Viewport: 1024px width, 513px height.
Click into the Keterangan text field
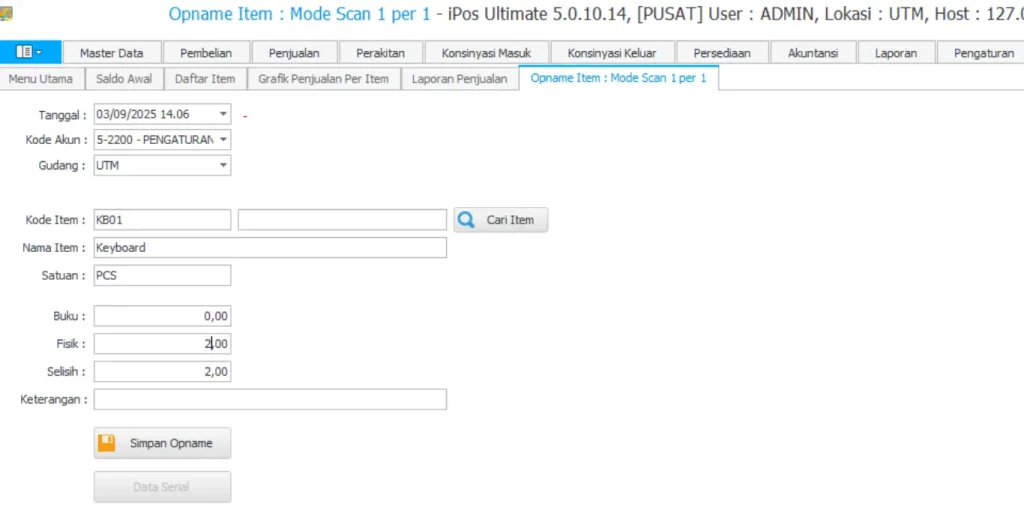point(270,400)
